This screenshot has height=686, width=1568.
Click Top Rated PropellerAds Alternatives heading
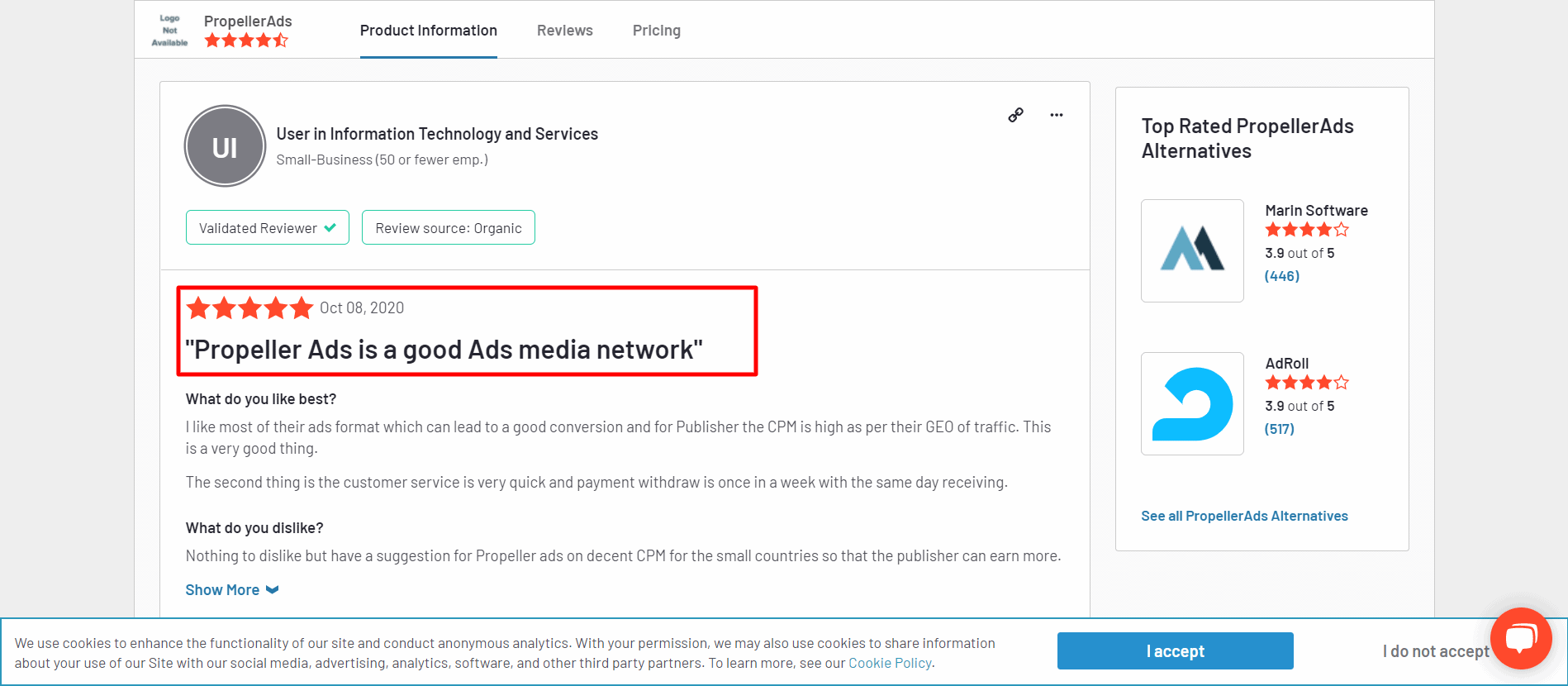[1247, 138]
